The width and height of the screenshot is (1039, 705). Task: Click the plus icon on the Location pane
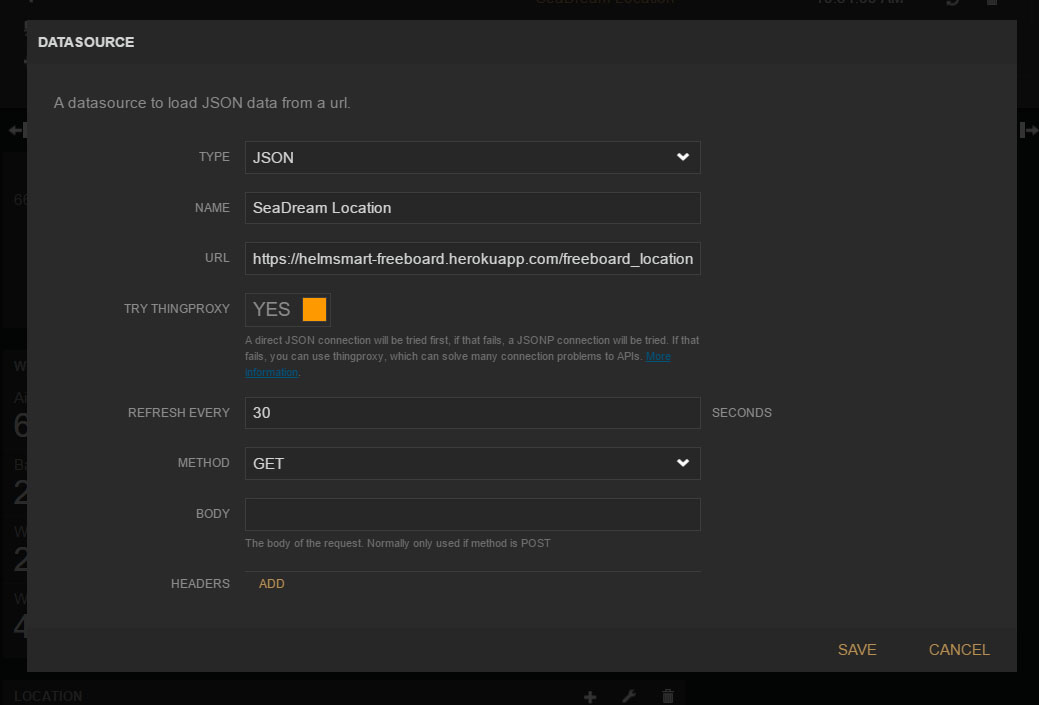[590, 696]
